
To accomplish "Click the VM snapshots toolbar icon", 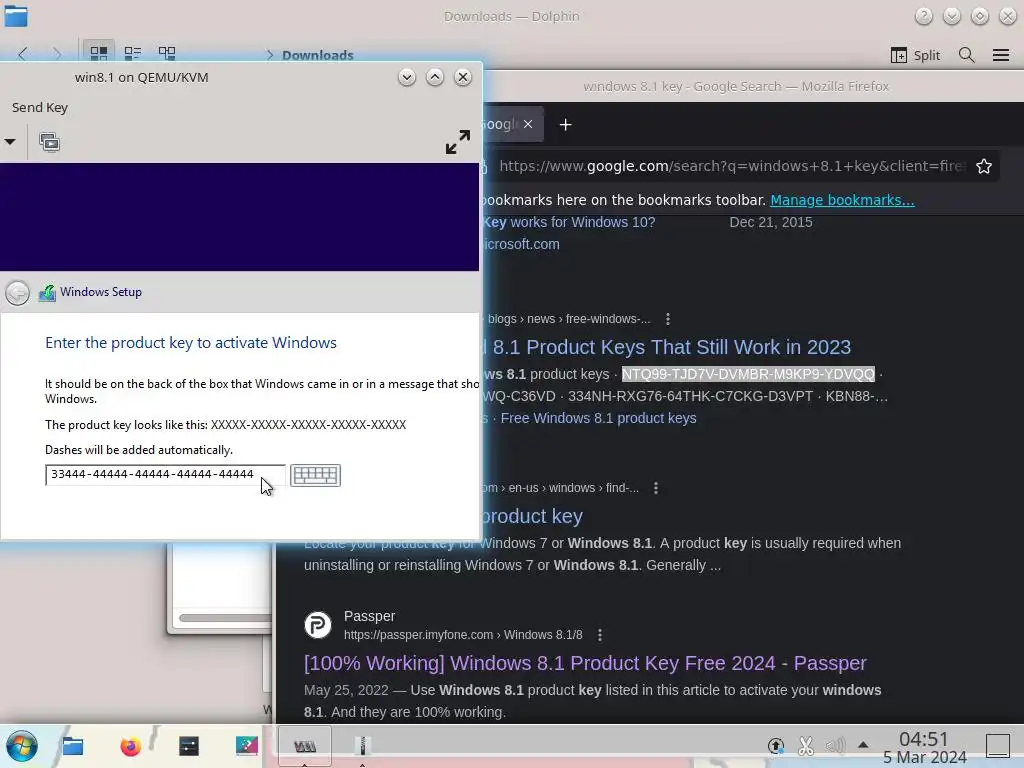I will (50, 142).
